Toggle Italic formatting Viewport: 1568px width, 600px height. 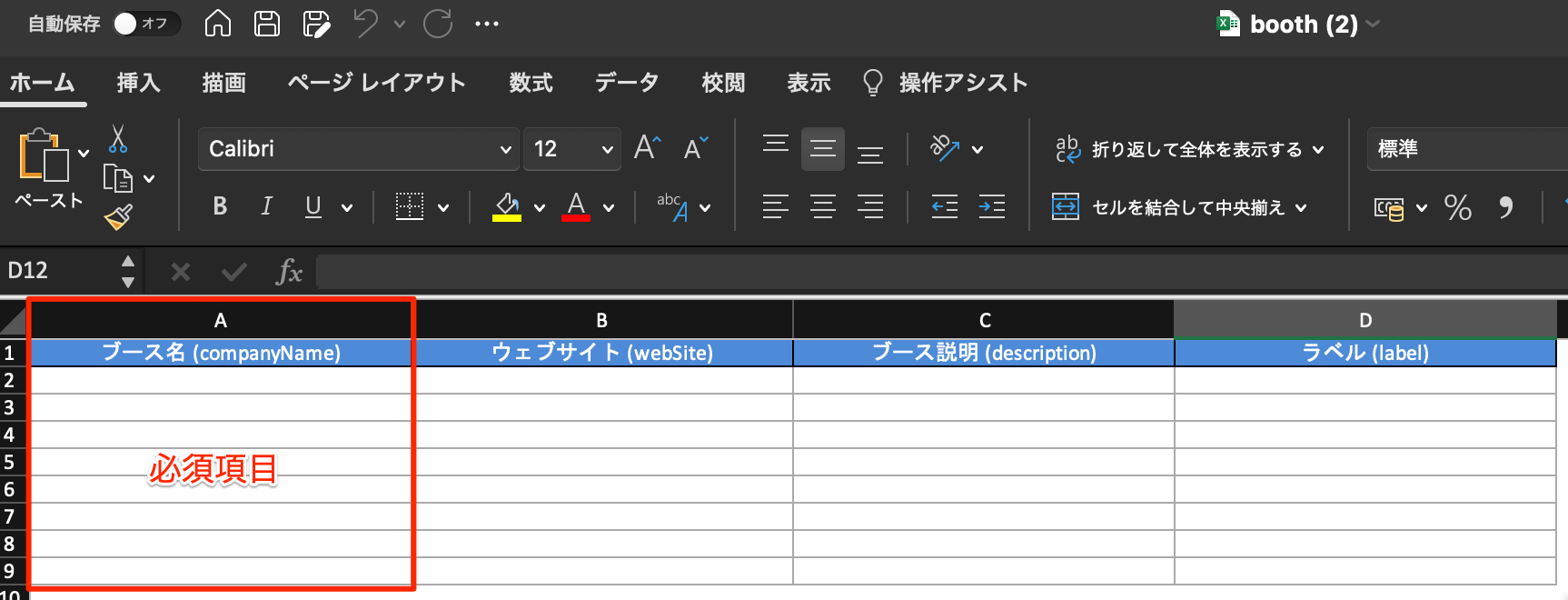pos(266,206)
